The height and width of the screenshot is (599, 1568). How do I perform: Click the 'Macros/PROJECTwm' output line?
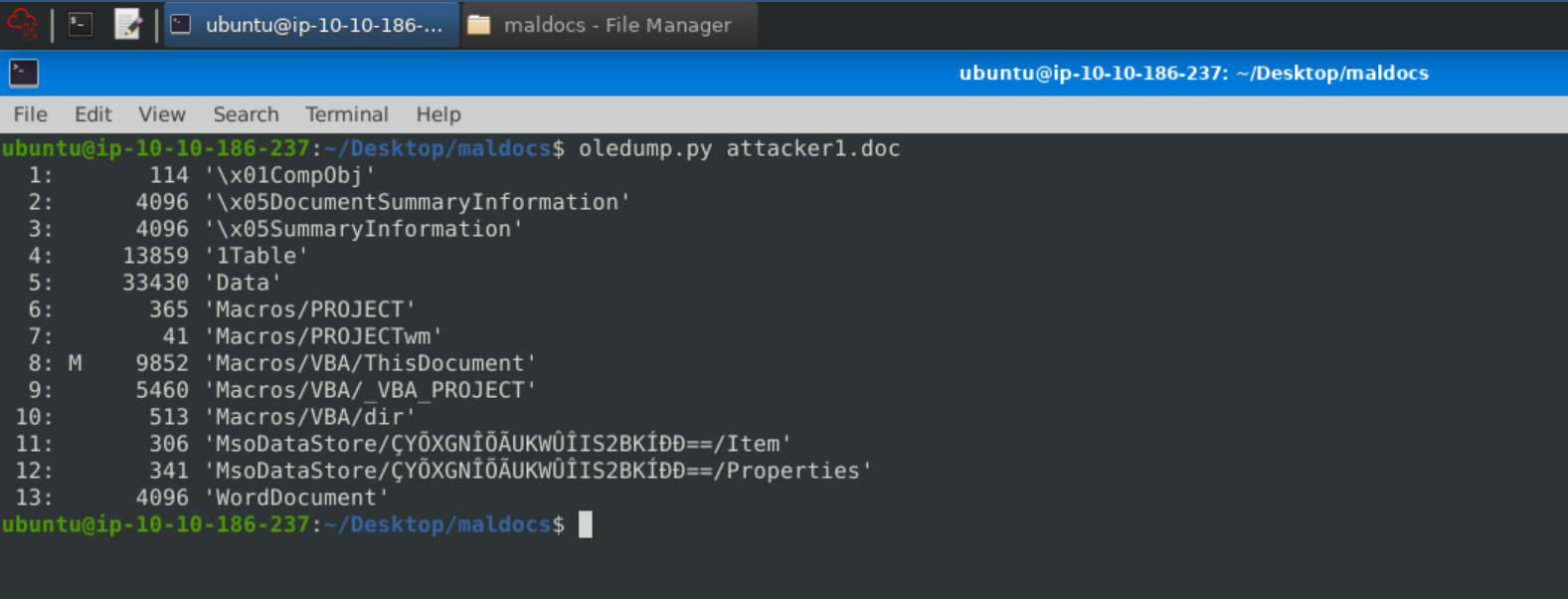[328, 336]
